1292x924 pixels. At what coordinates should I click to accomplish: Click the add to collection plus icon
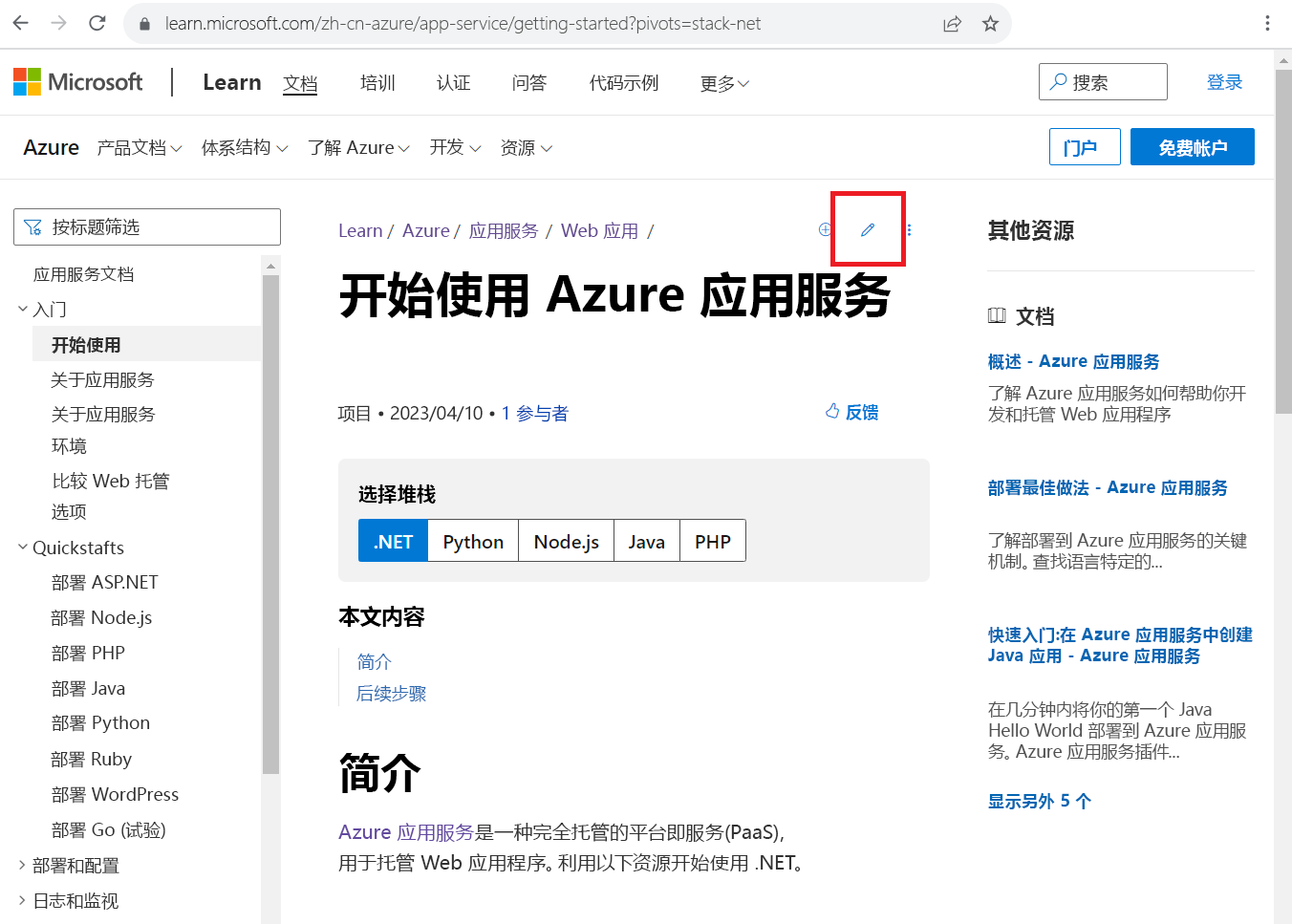coord(825,229)
